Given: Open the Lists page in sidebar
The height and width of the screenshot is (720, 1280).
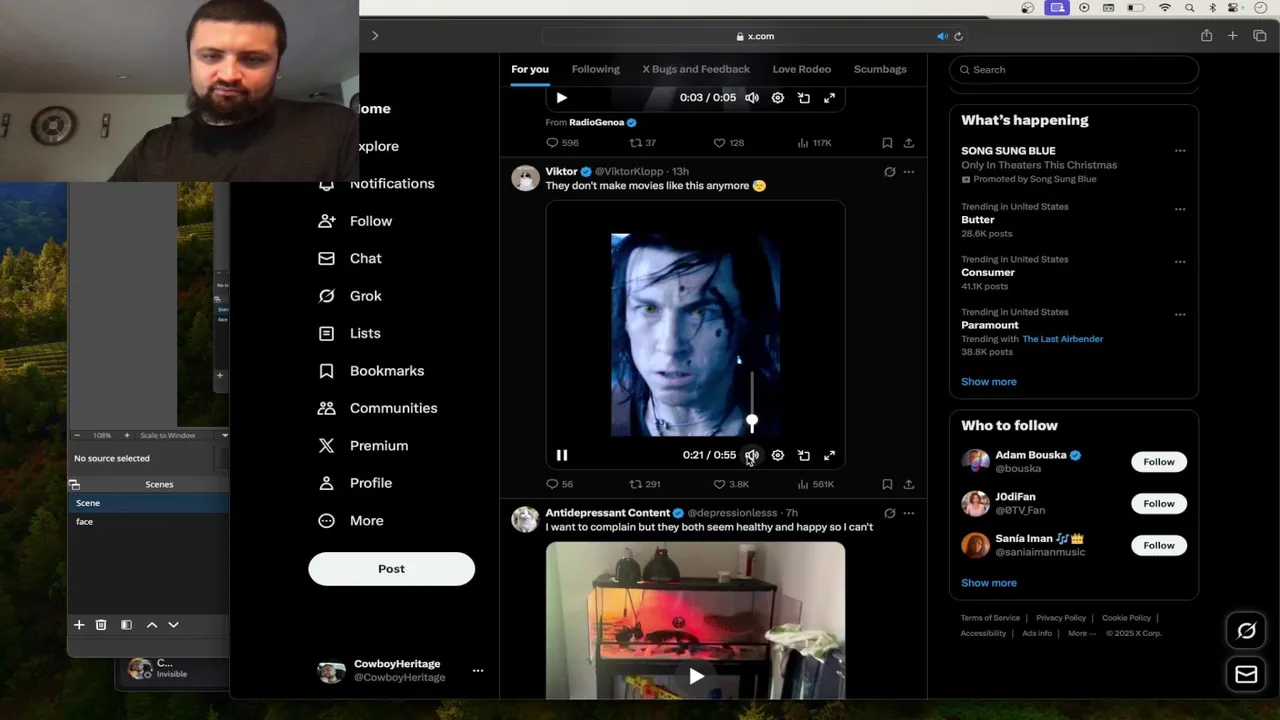Looking at the screenshot, I should pyautogui.click(x=349, y=333).
